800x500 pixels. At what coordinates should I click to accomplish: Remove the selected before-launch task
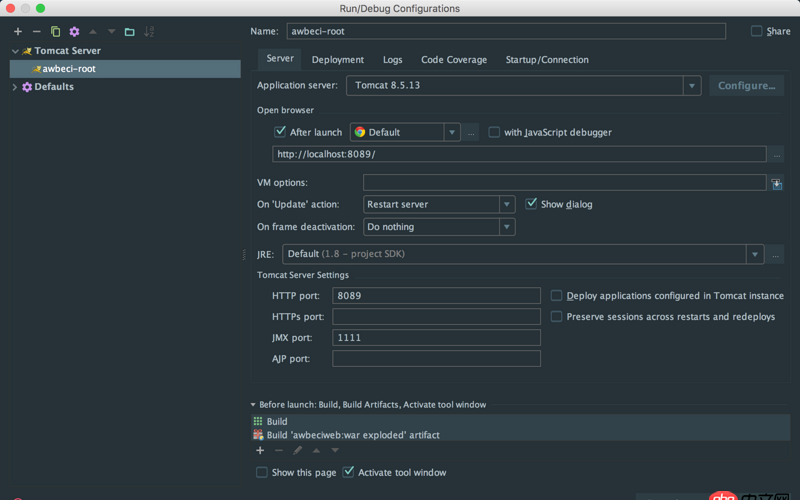279,451
